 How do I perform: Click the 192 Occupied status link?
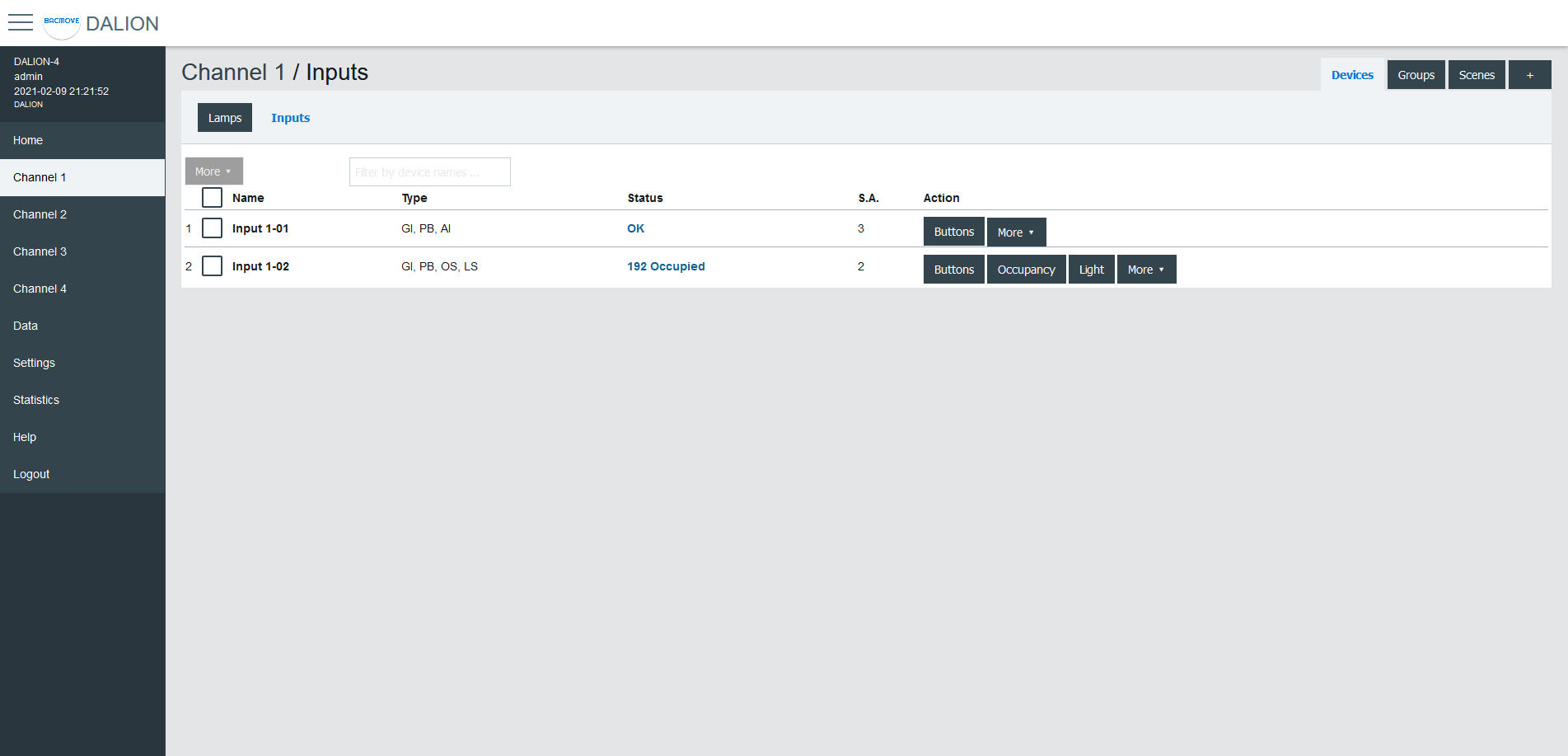coord(666,266)
